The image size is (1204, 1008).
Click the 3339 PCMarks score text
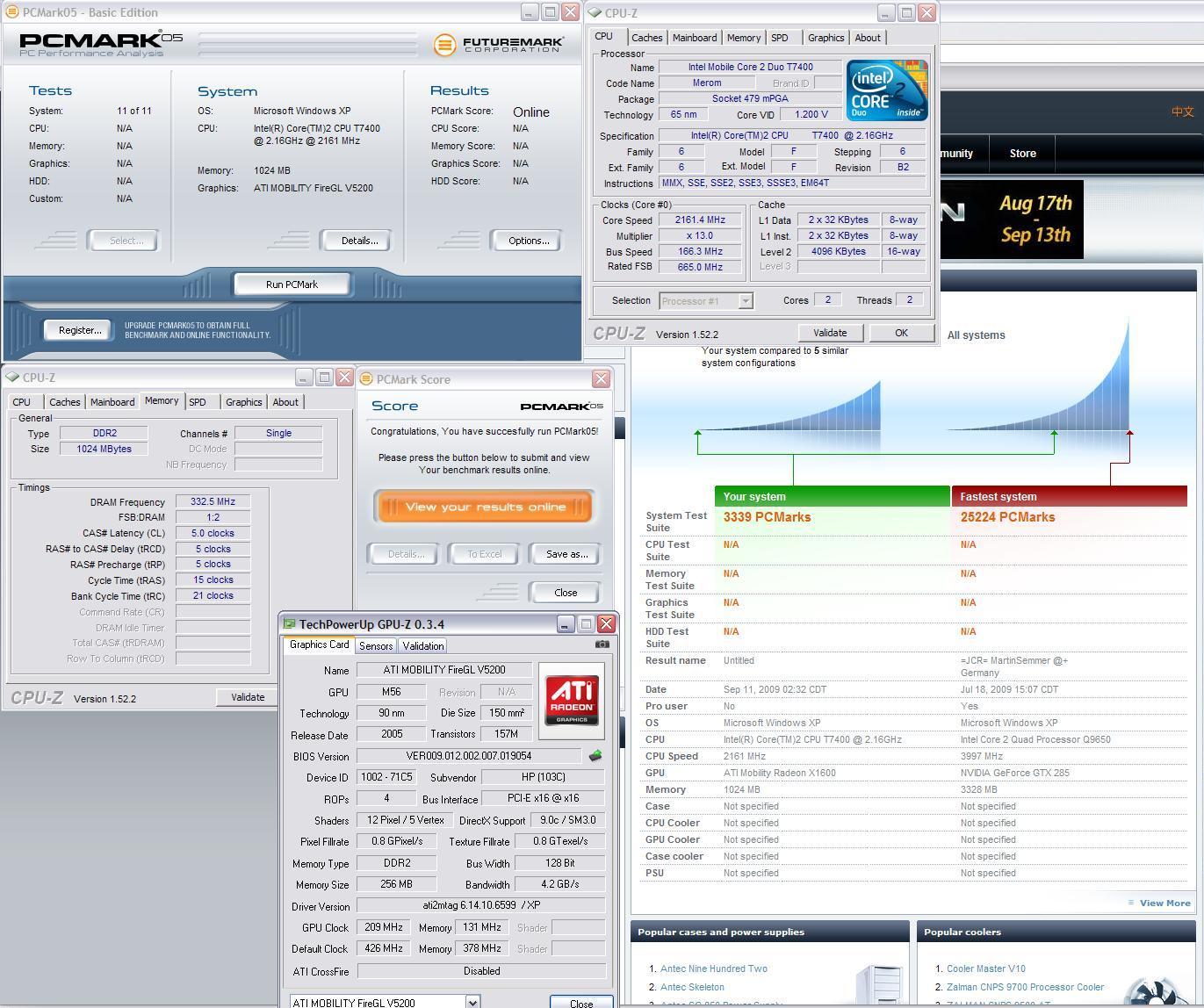pos(767,517)
